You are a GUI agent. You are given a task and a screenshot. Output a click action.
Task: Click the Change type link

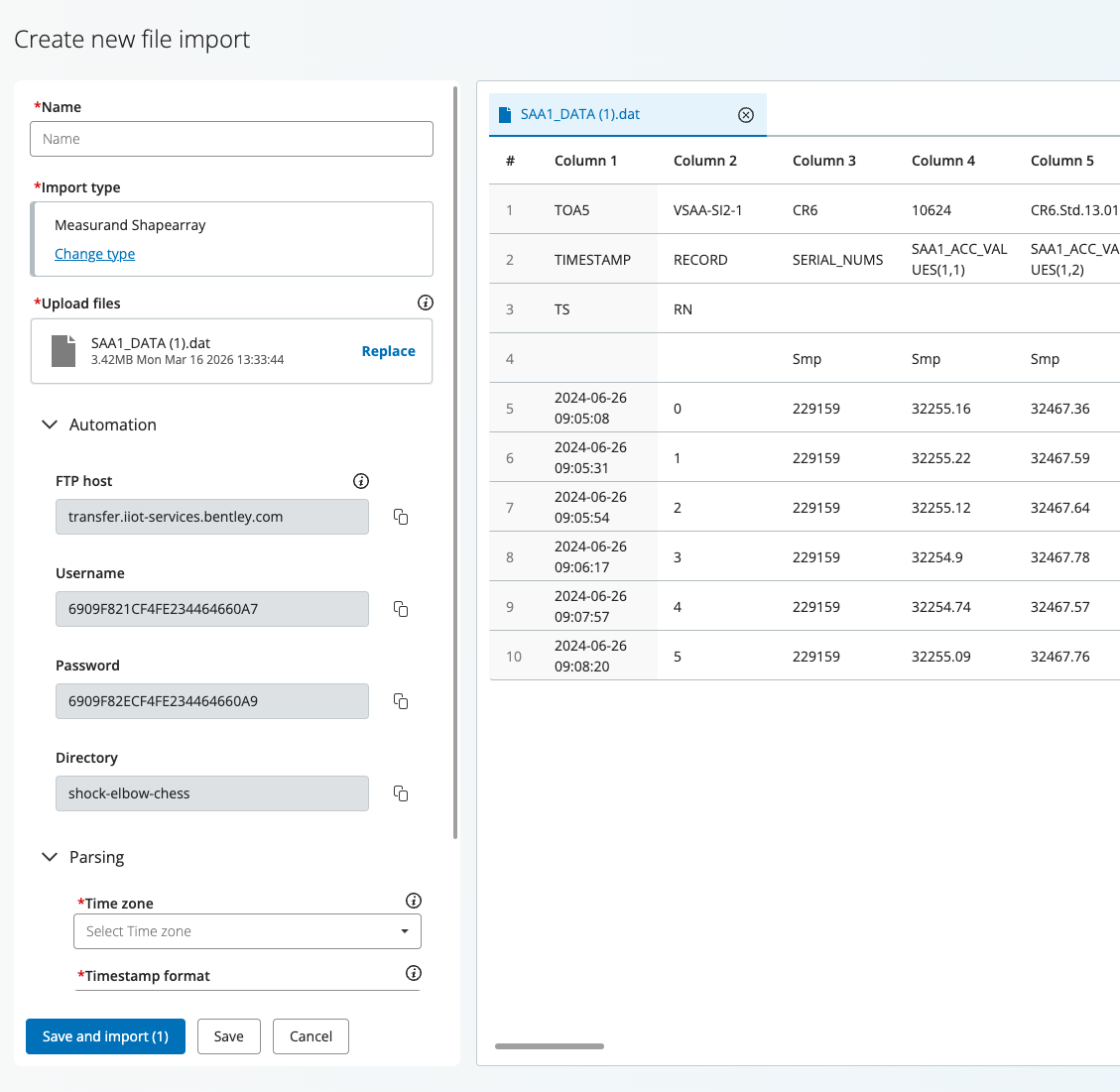pos(95,254)
